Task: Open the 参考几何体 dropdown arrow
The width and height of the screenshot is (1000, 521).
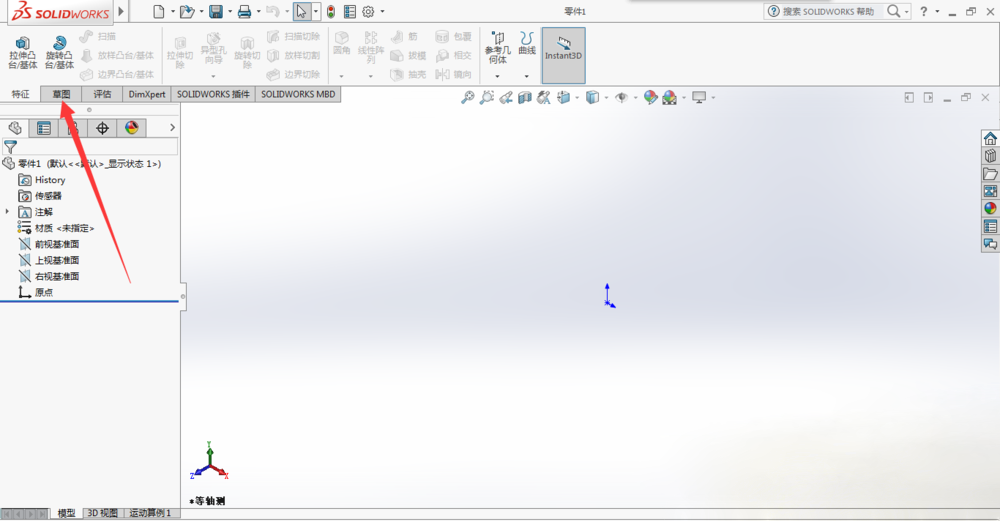Action: 497,77
